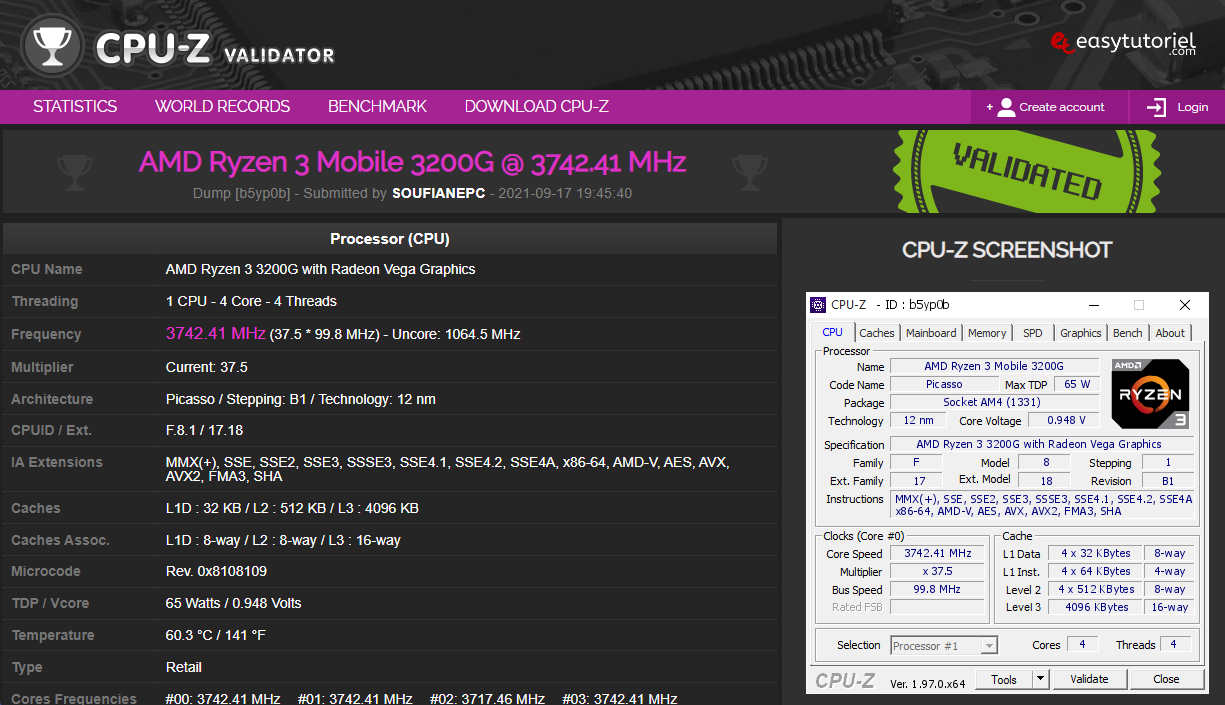Open the SOUFIANEPC submitter profile link
This screenshot has height=705, width=1225.
[x=438, y=193]
